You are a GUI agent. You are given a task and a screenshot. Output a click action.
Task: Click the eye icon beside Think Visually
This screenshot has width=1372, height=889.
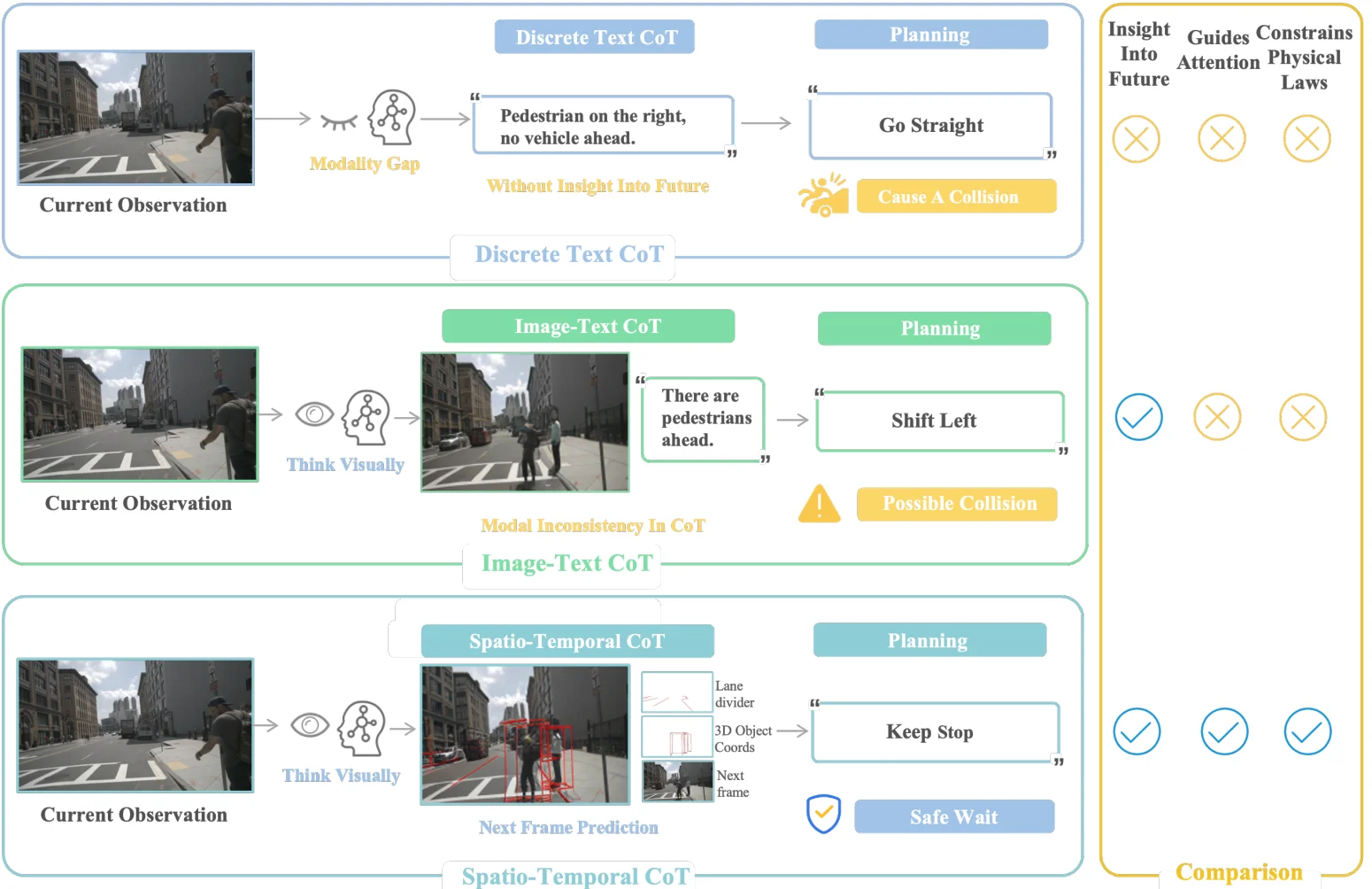click(313, 414)
